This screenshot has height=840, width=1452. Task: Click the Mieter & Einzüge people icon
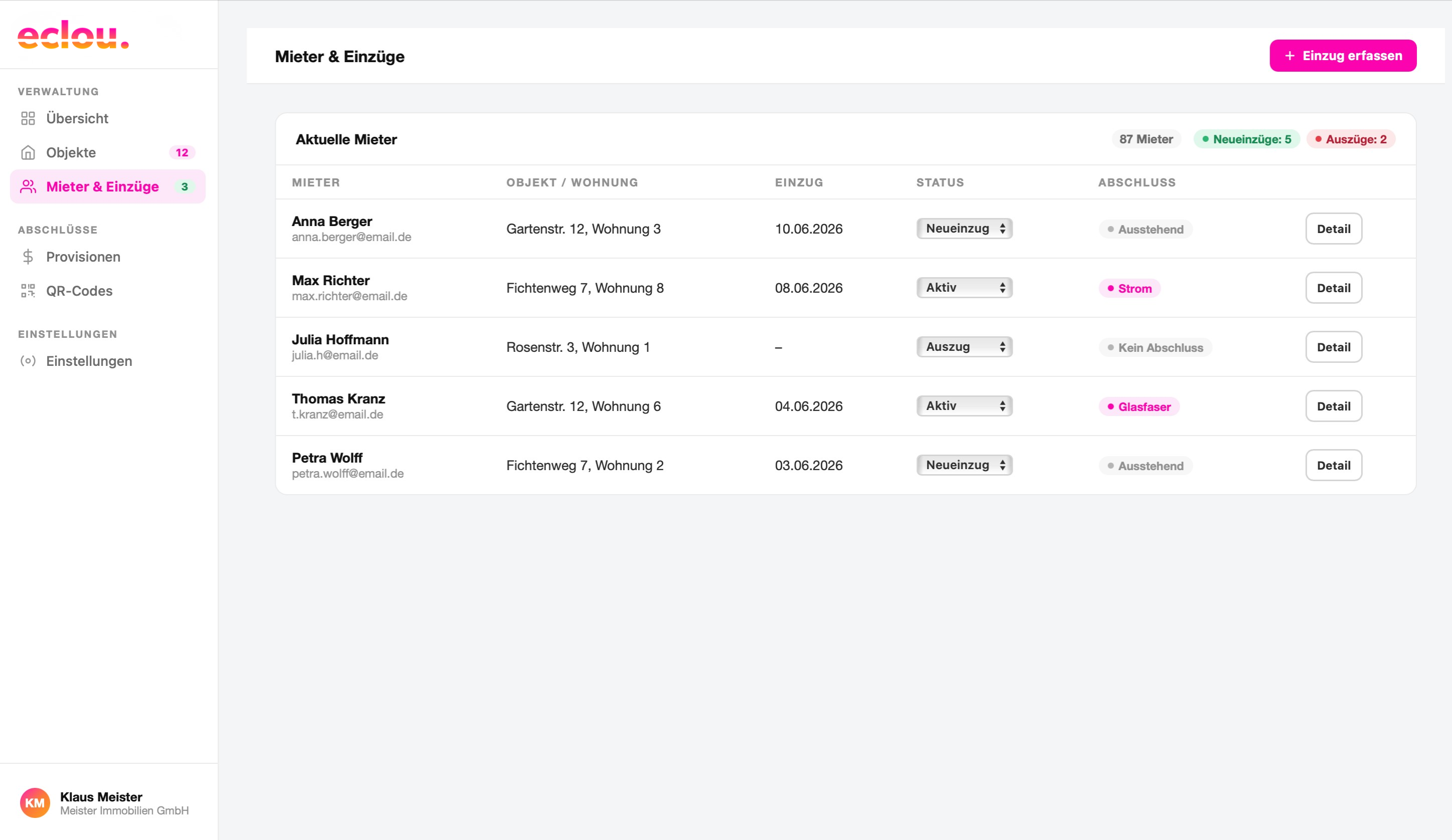pos(28,186)
